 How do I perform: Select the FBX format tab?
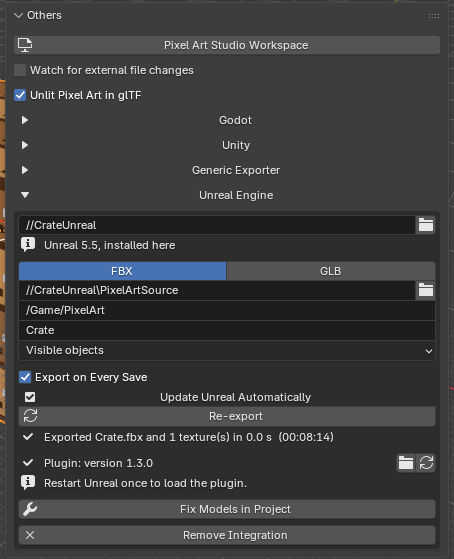pyautogui.click(x=122, y=271)
